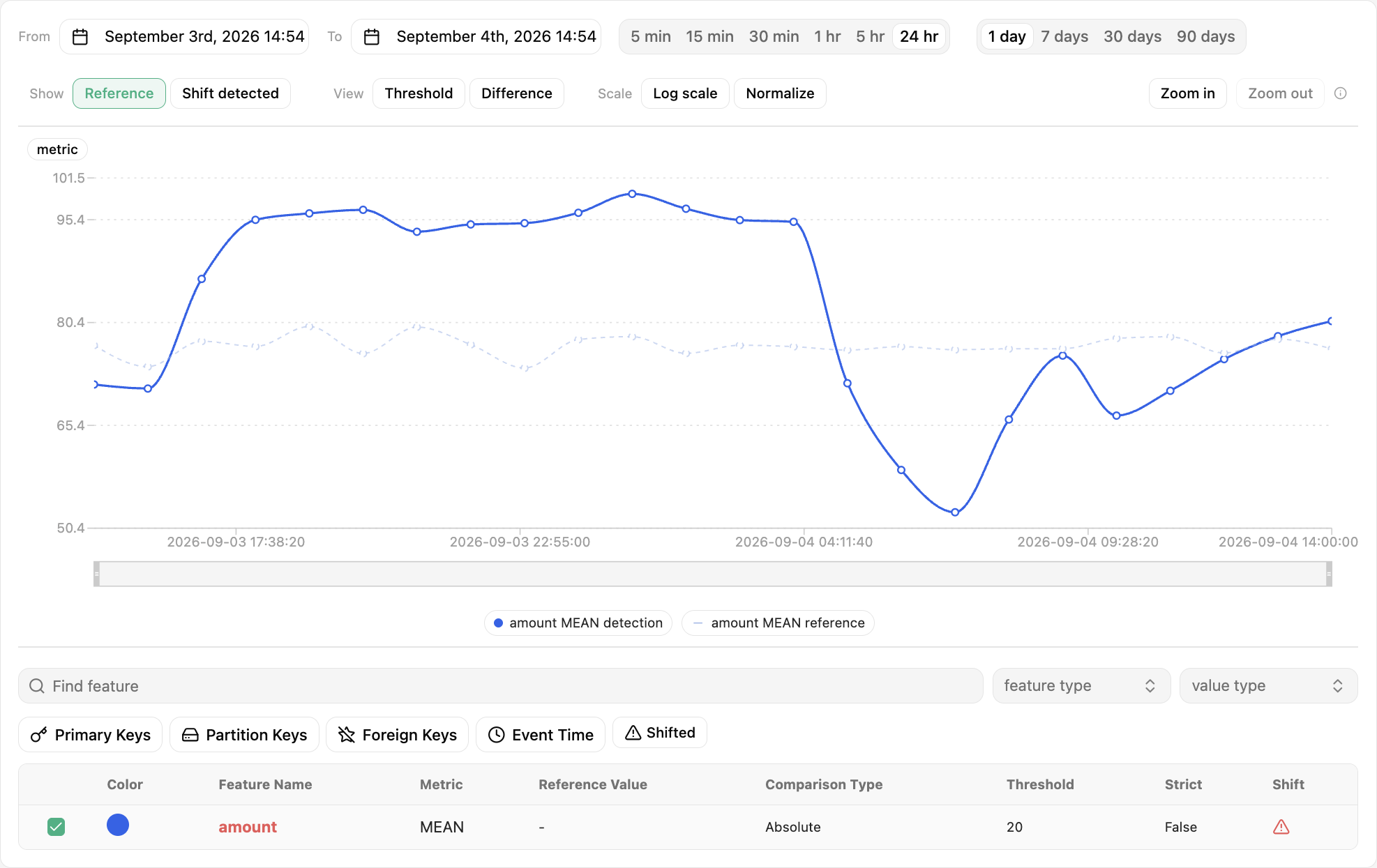Open the value type dropdown
This screenshot has width=1377, height=868.
pos(1268,686)
